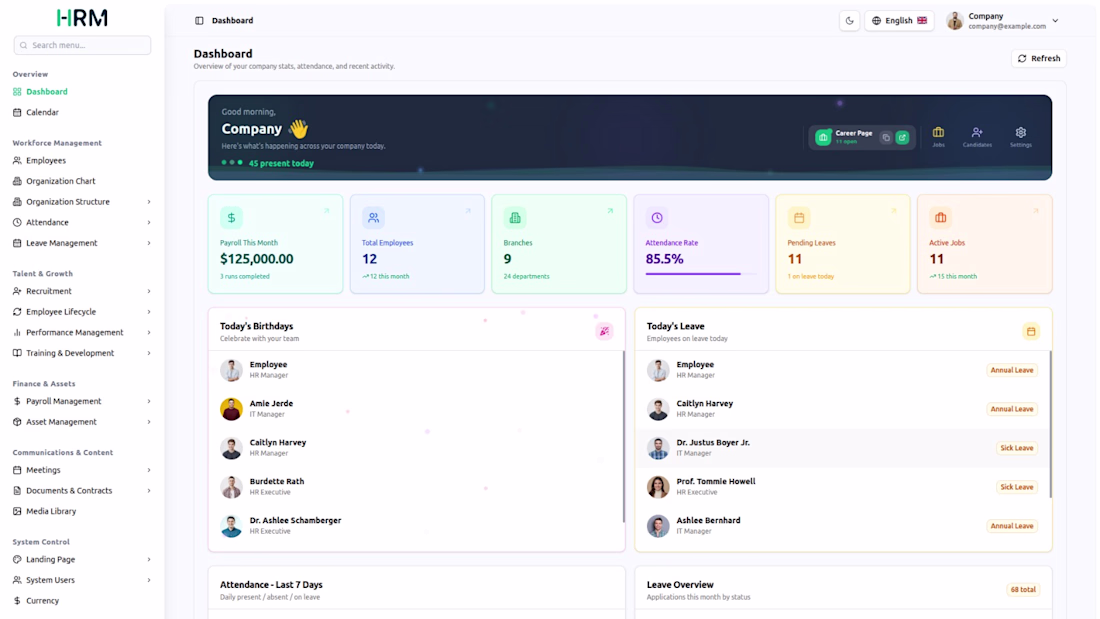This screenshot has width=1100, height=619.
Task: Click Sick Leave badge for Prof. Tommie Howell
Action: (x=1017, y=487)
